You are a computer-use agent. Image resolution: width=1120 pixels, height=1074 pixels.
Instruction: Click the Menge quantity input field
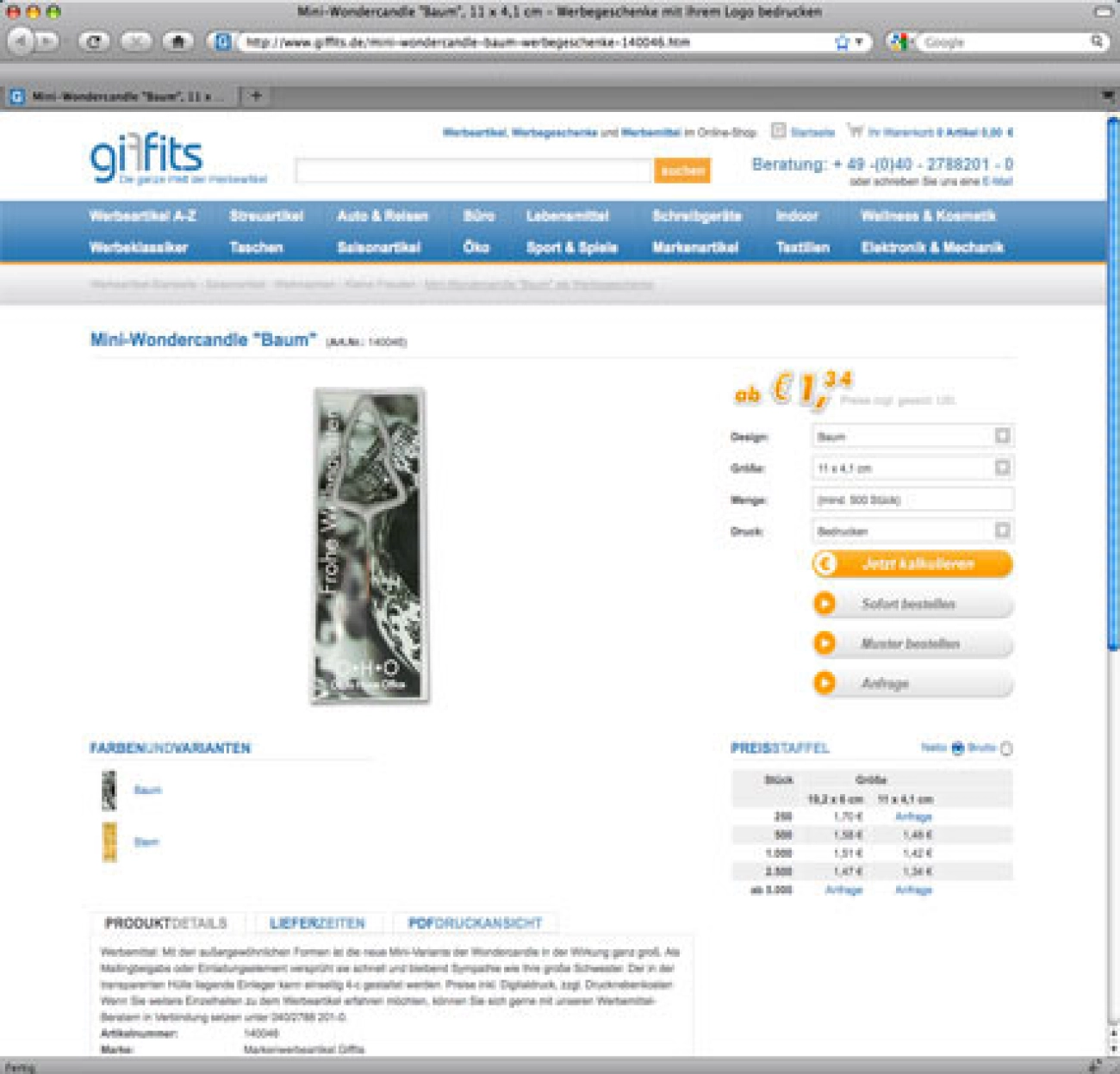pos(912,500)
